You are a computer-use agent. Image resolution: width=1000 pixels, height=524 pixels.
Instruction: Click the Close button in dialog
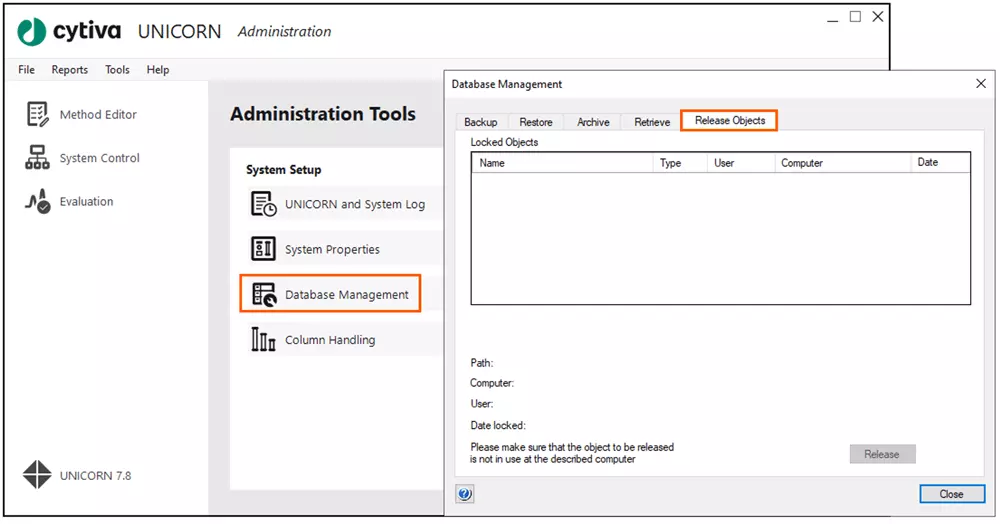952,494
